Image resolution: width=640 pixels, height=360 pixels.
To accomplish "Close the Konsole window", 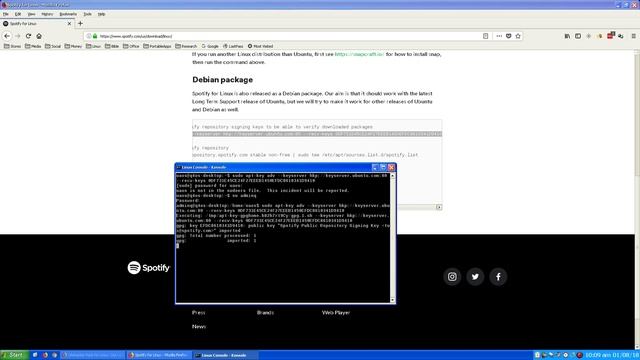I will coord(391,167).
